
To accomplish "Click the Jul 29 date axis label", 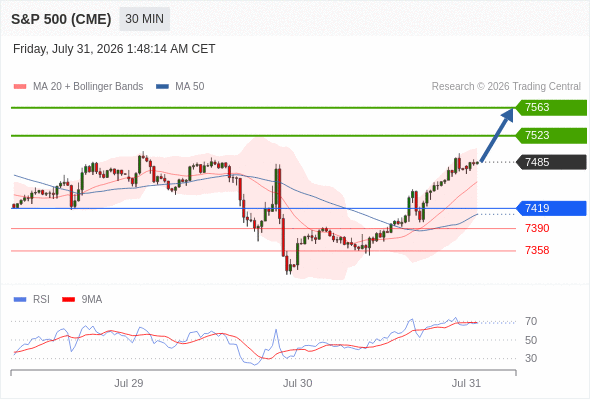I will (129, 383).
